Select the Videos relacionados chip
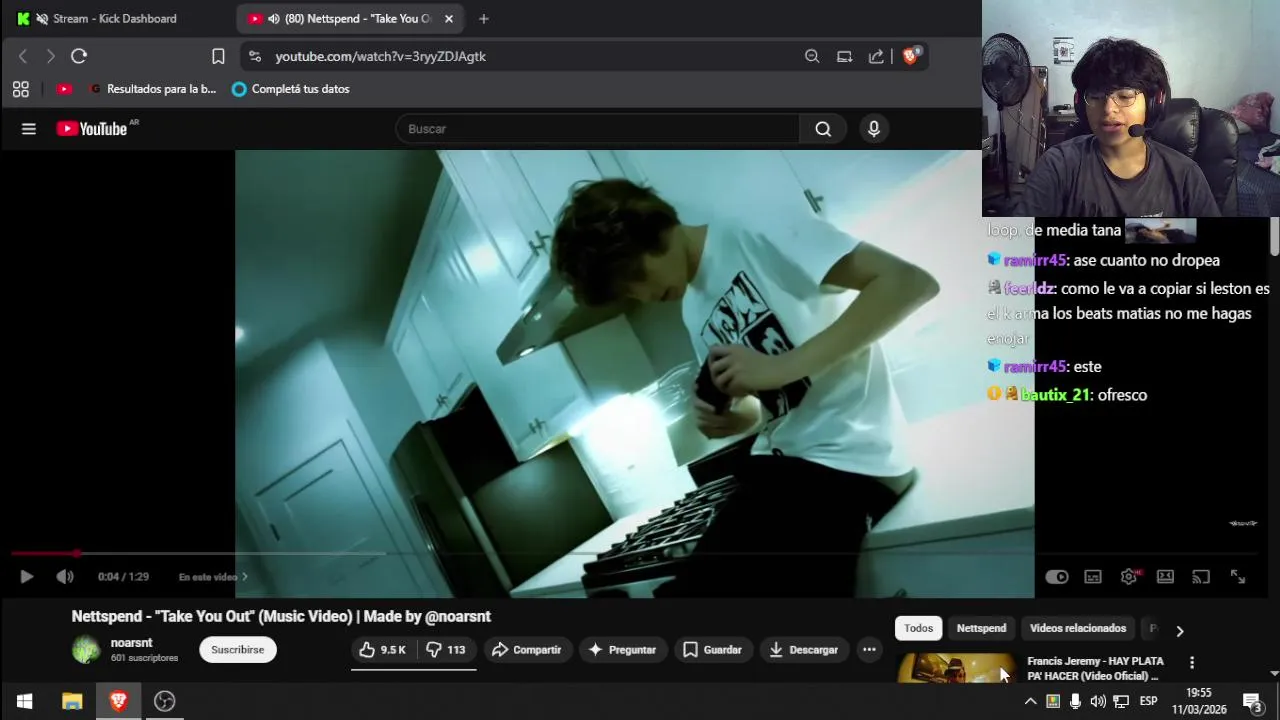This screenshot has height=720, width=1280. pos(1078,628)
